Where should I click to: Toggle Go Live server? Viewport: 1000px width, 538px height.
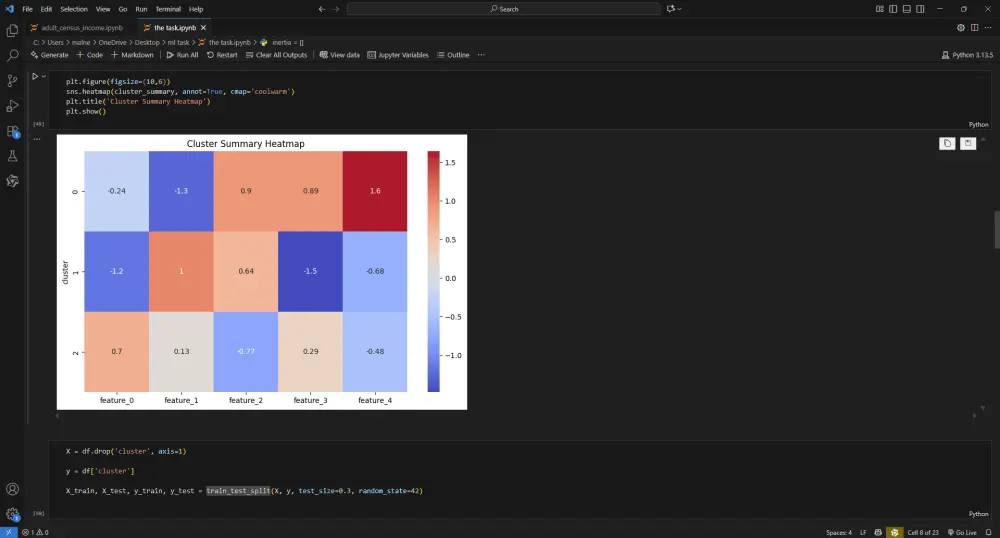962,532
